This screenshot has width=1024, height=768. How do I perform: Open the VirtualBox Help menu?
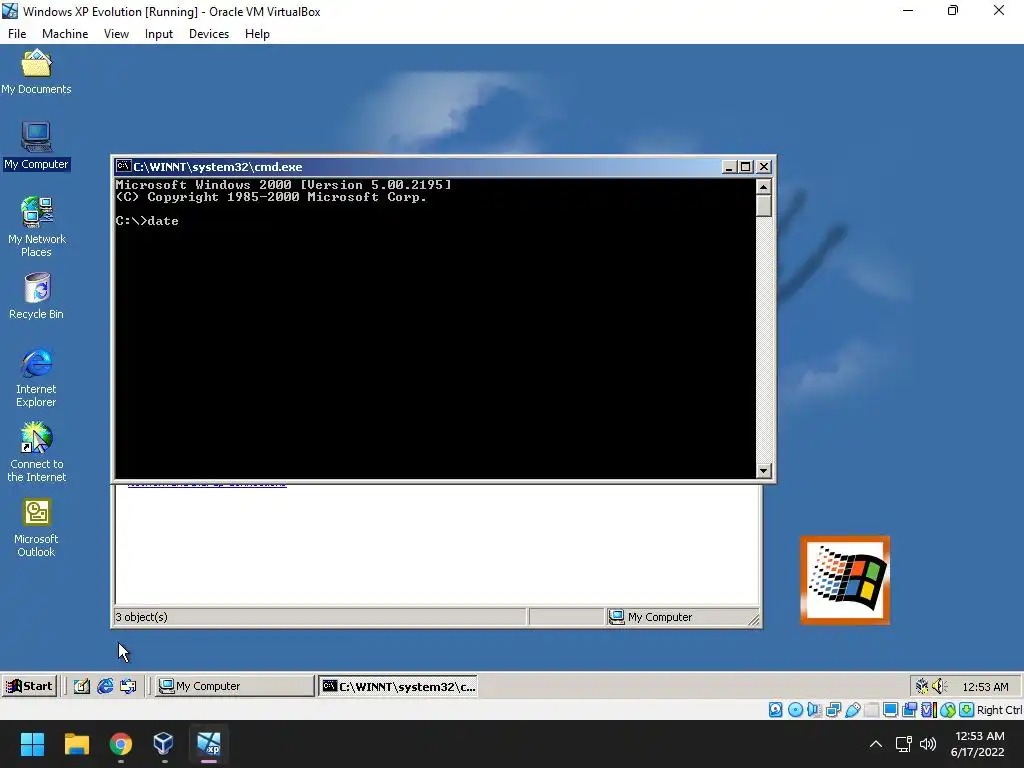(x=257, y=34)
